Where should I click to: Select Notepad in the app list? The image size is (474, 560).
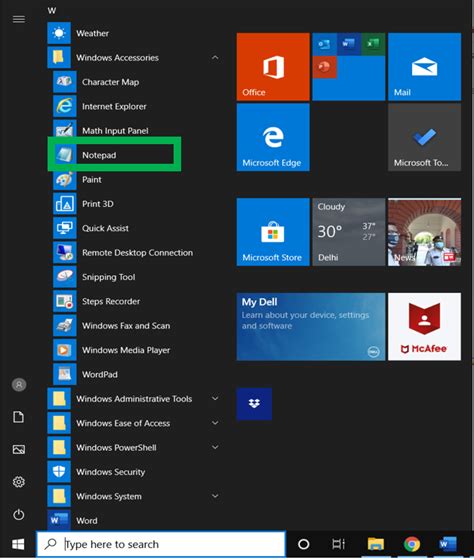click(114, 155)
